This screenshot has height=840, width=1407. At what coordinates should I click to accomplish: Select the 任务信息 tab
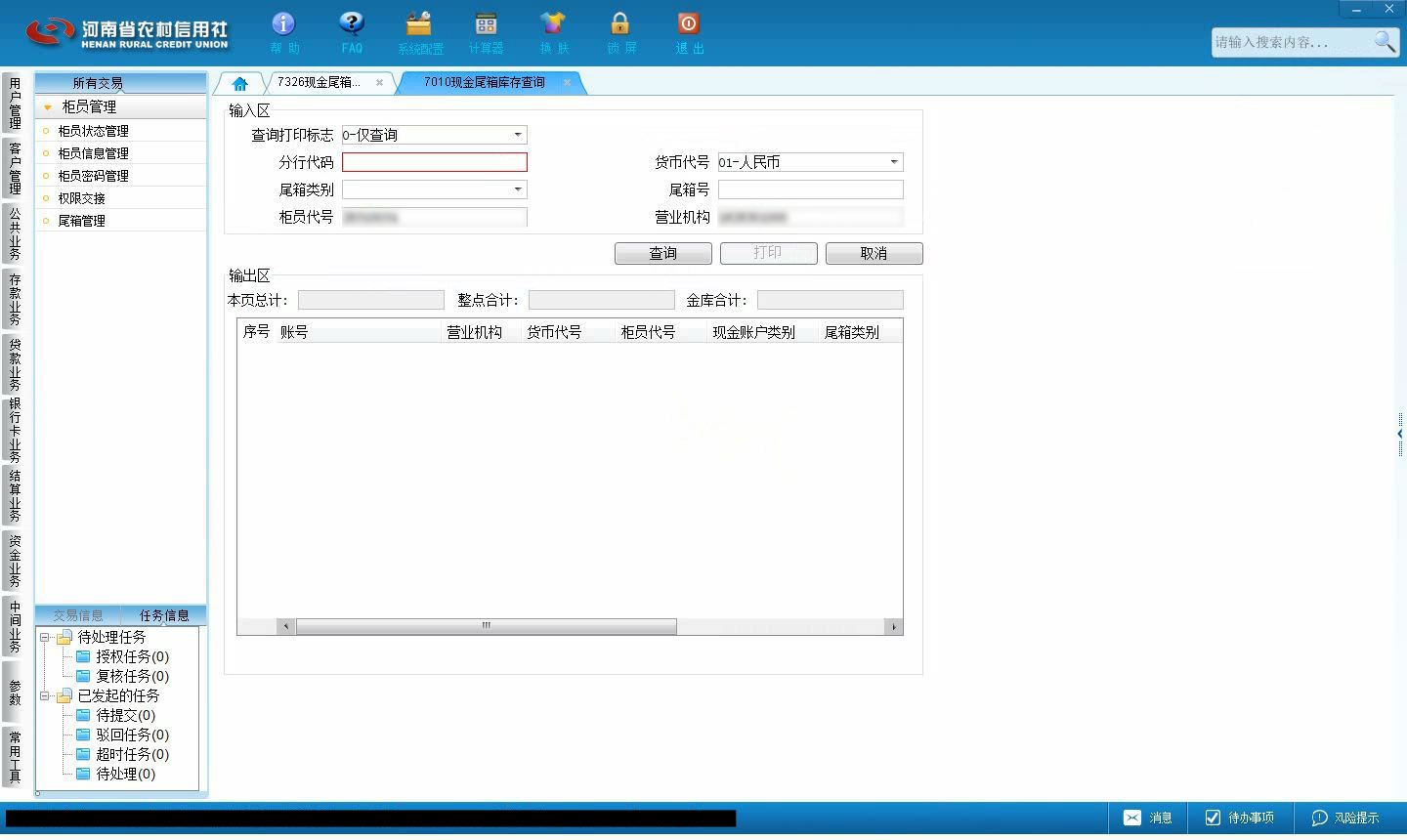[164, 615]
